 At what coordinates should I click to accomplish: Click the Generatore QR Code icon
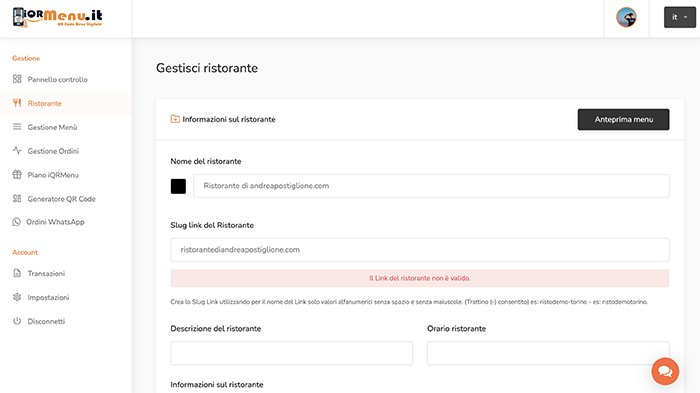point(17,198)
